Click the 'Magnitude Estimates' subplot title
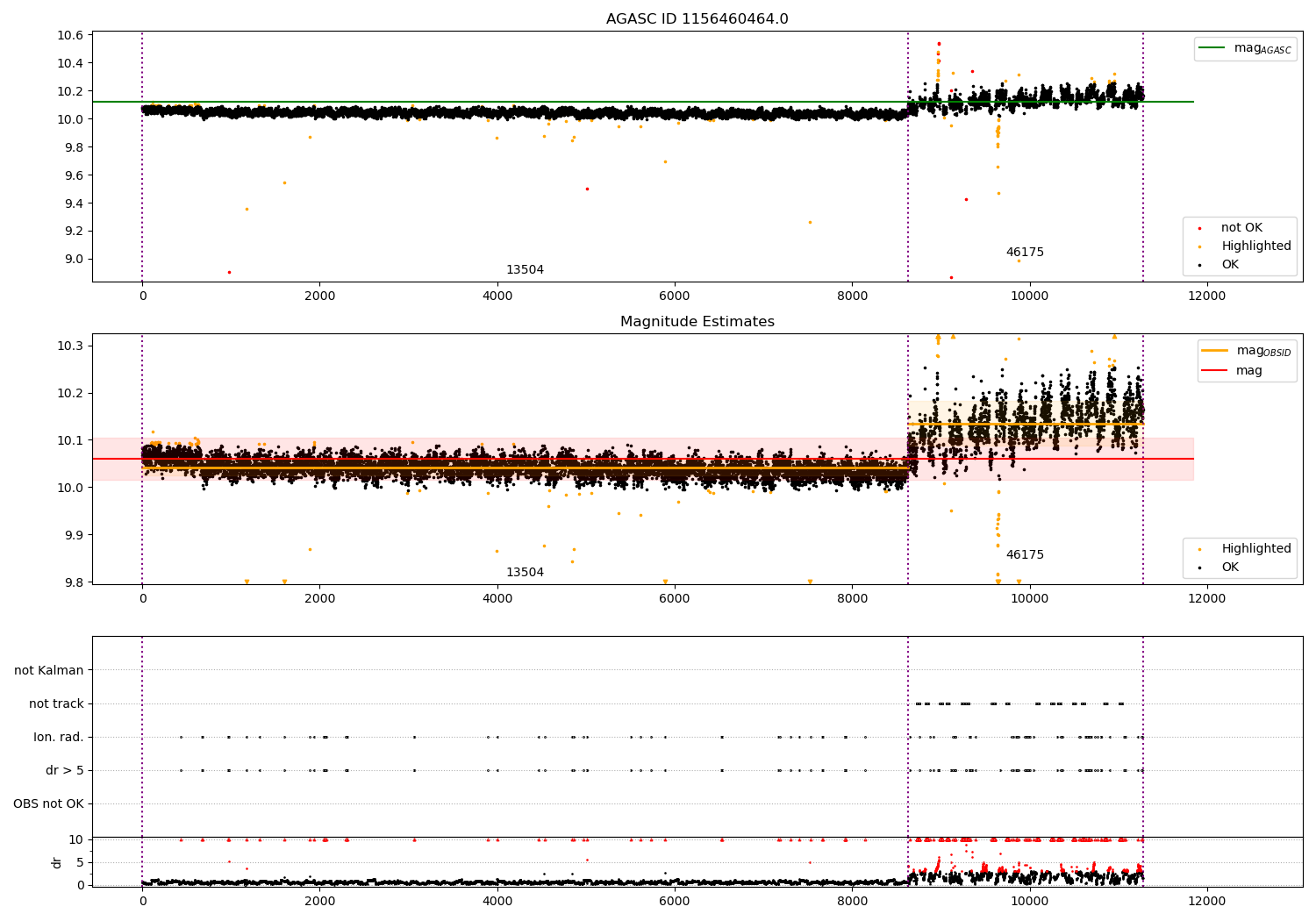 [x=697, y=322]
